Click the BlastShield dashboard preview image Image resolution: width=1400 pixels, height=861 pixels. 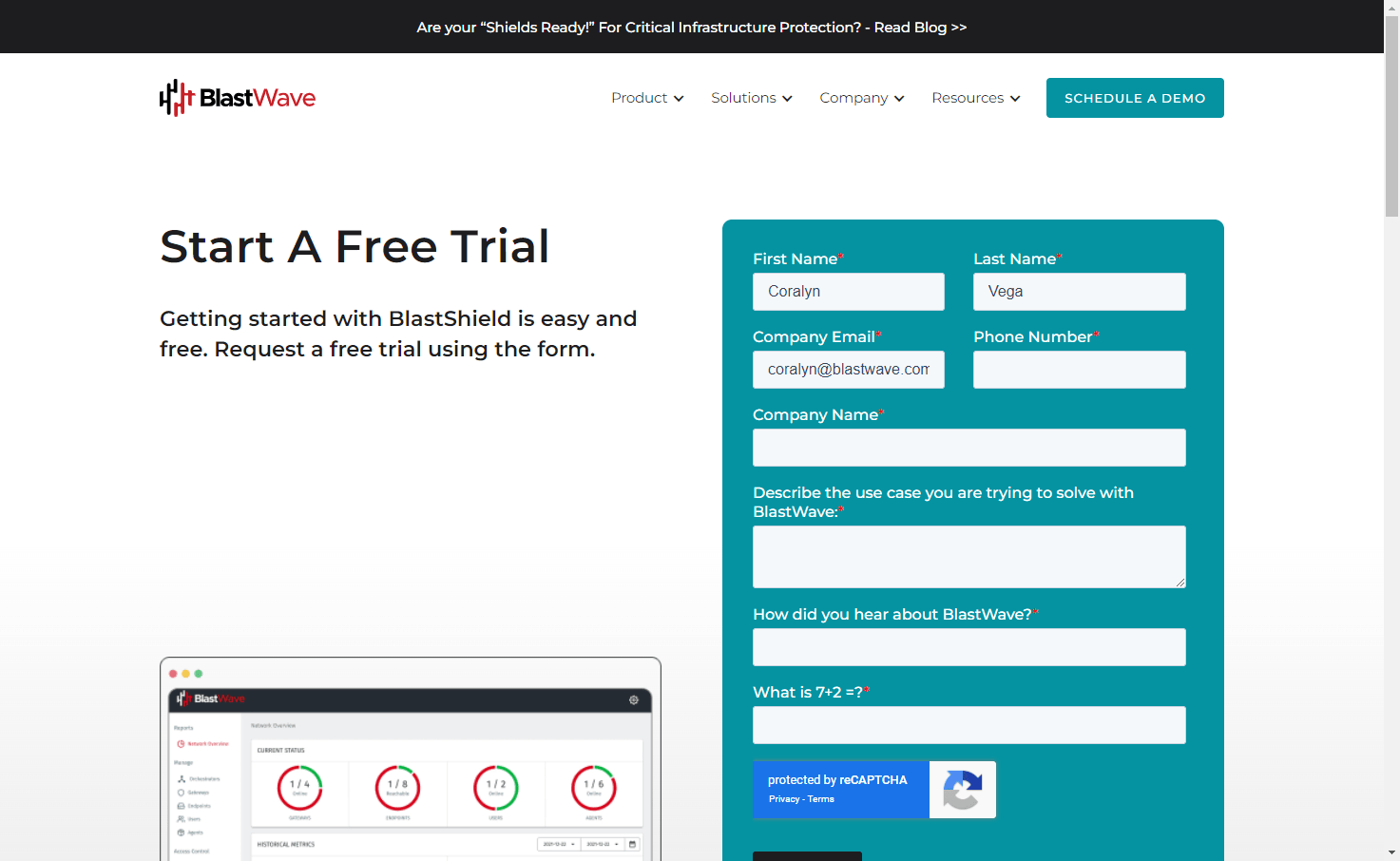click(x=411, y=759)
